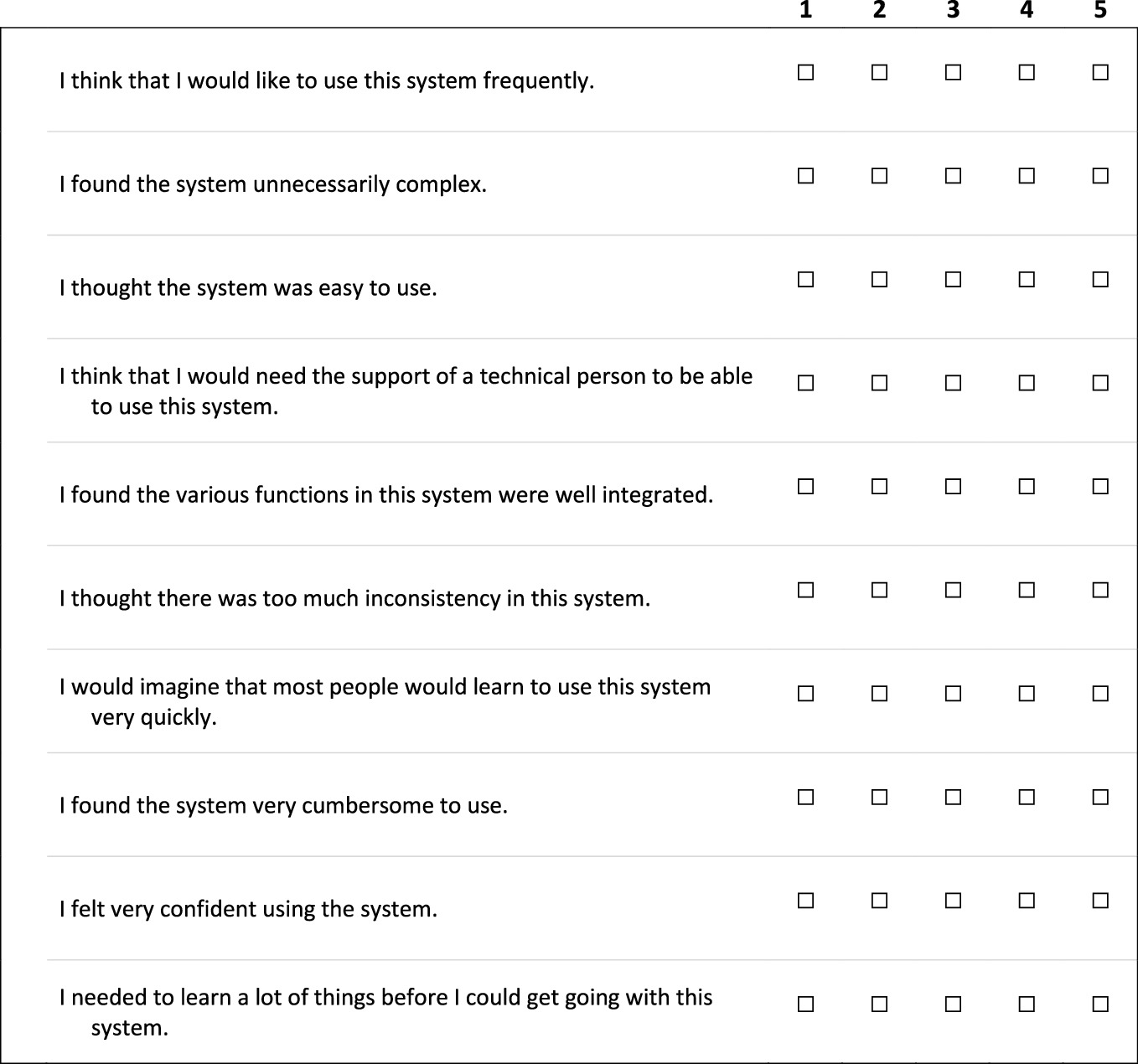Image resolution: width=1138 pixels, height=1064 pixels.
Task: Check rating 1 for 'felt very confident' statement
Action: pyautogui.click(x=805, y=901)
